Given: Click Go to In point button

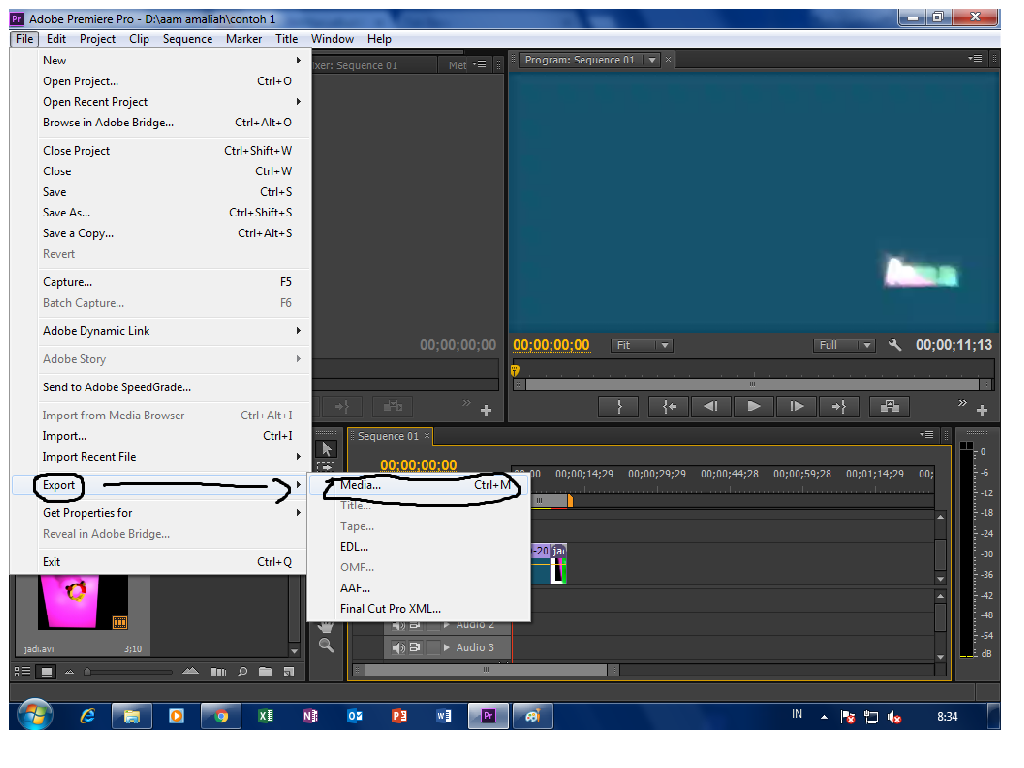Looking at the screenshot, I should [669, 407].
